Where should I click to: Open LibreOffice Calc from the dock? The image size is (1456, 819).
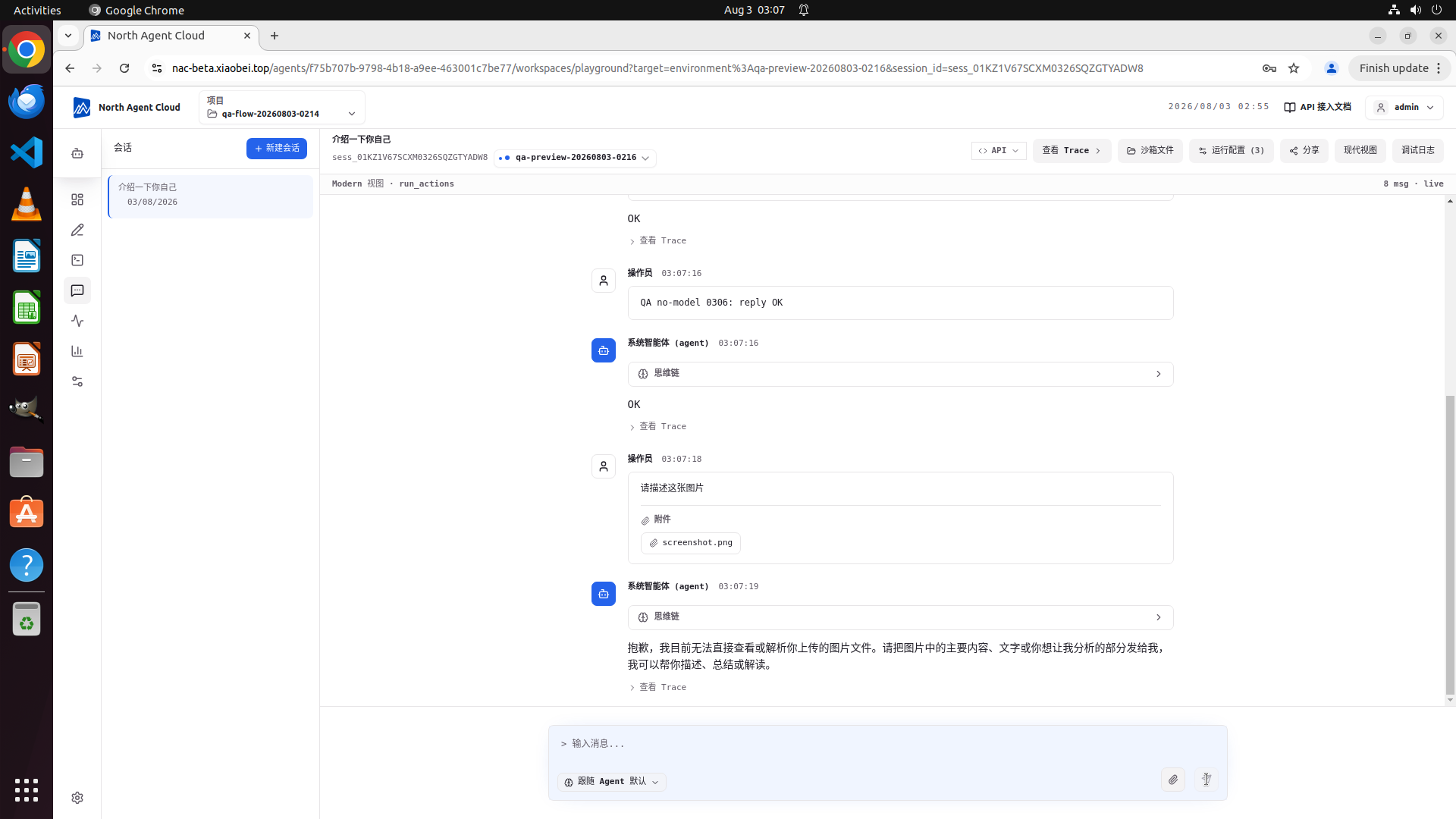point(27,307)
